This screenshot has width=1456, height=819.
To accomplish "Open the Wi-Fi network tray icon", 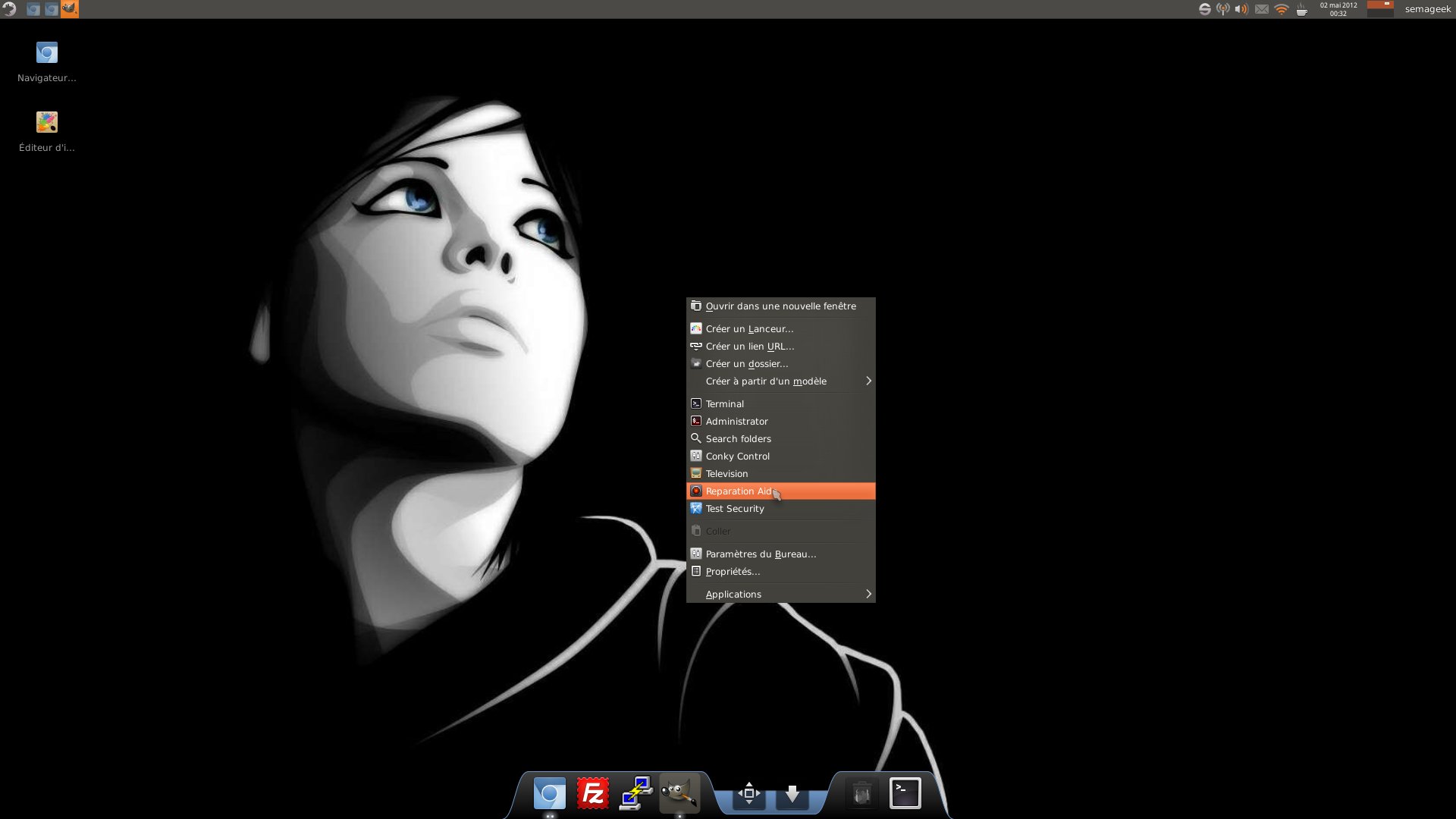I will 1282,9.
